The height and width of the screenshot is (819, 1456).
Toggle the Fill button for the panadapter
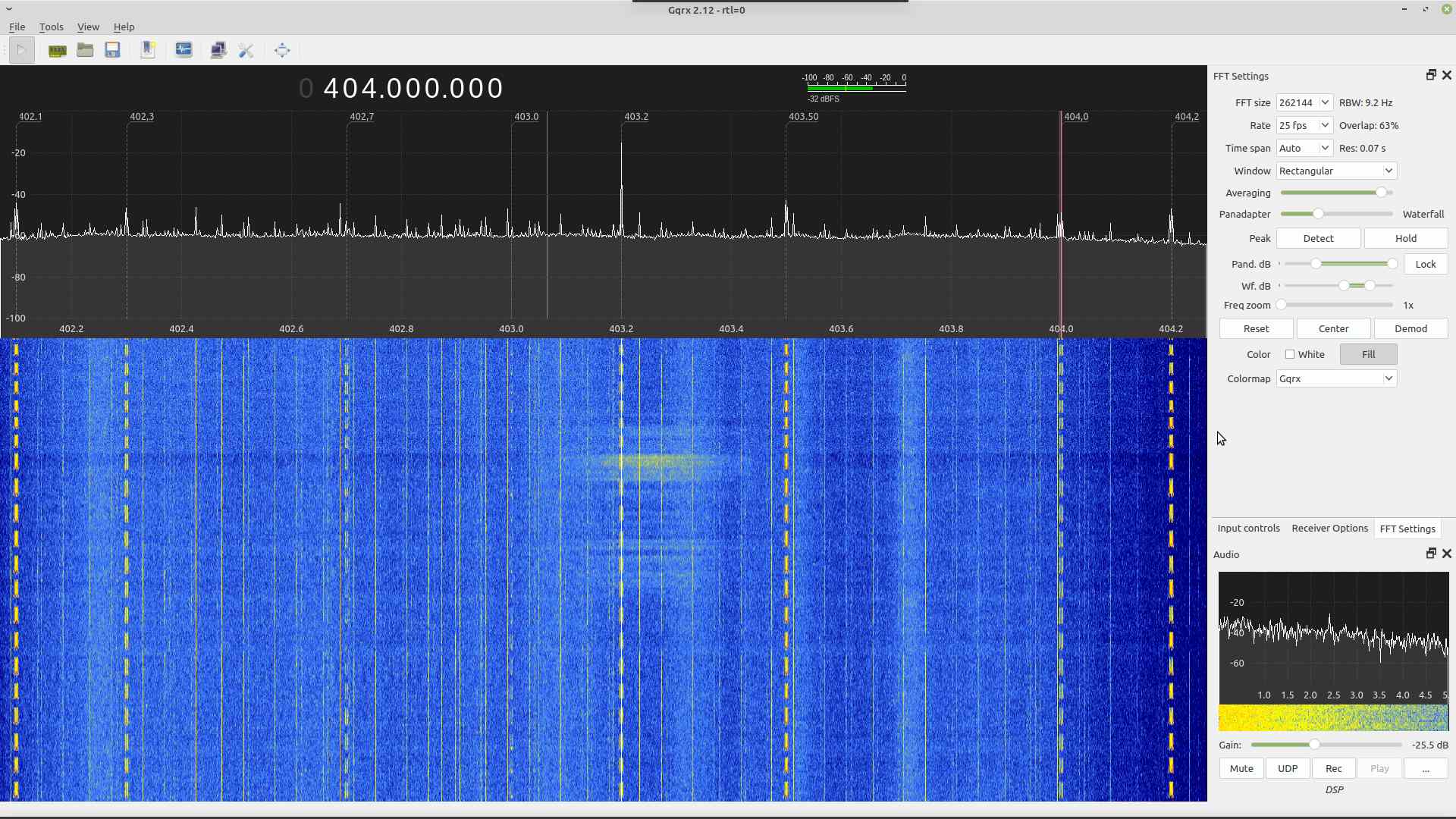click(1368, 354)
